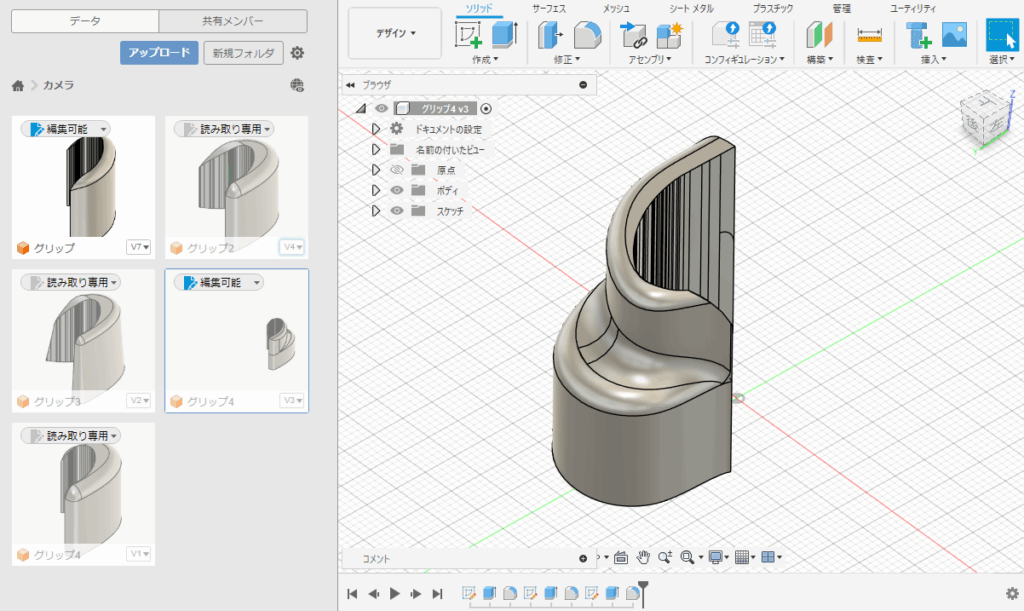1024x611 pixels.
Task: Click the Extrude tool icon
Action: point(504,36)
